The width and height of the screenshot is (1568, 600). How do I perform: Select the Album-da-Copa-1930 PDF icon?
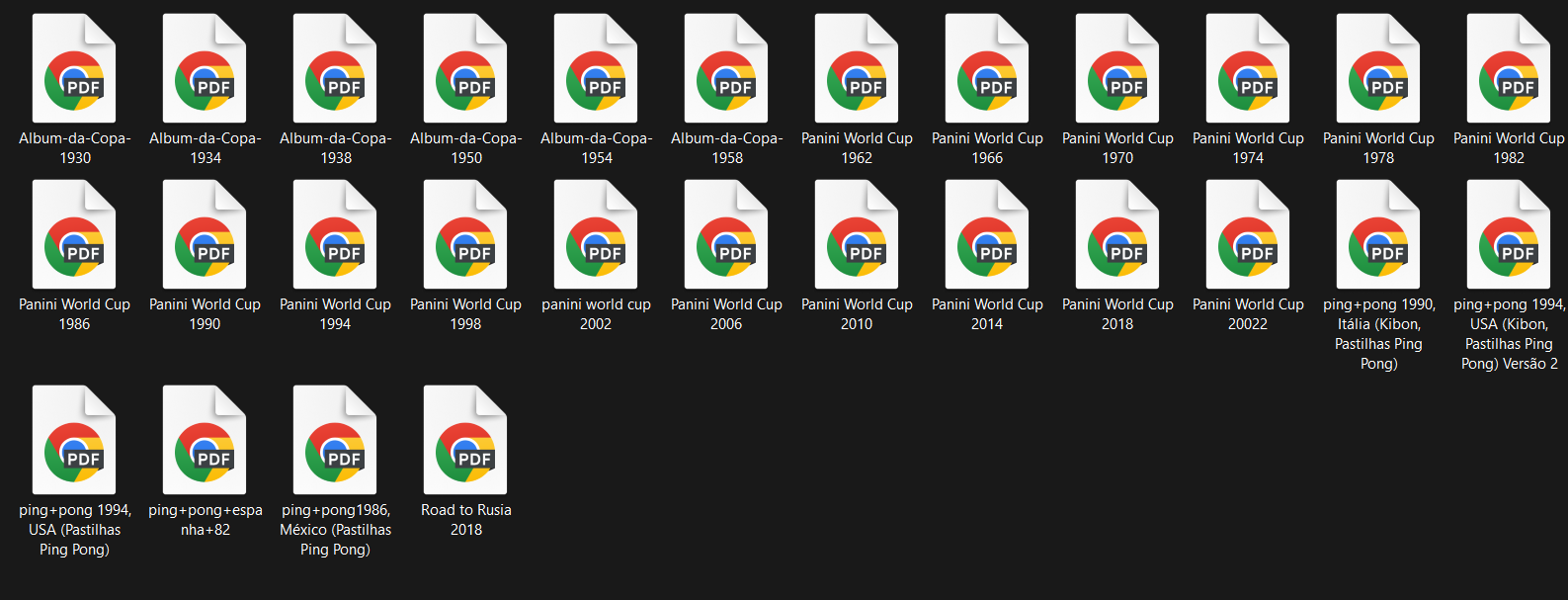coord(74,68)
